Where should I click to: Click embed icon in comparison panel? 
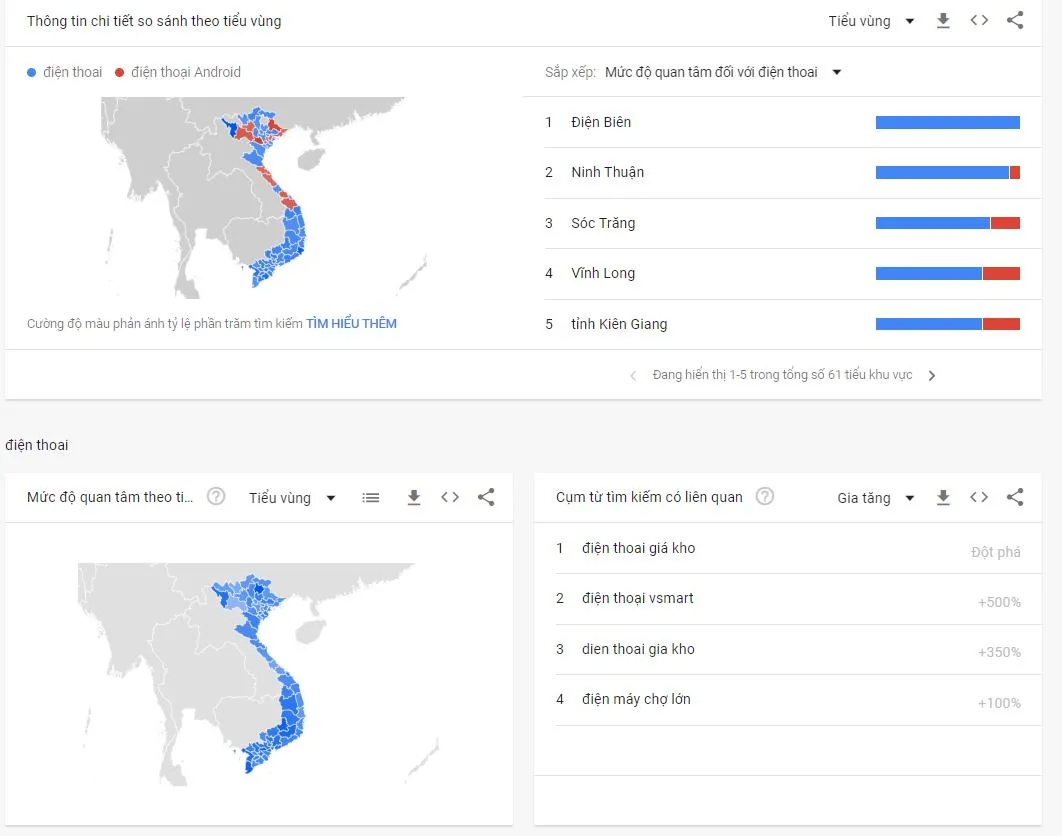[979, 21]
